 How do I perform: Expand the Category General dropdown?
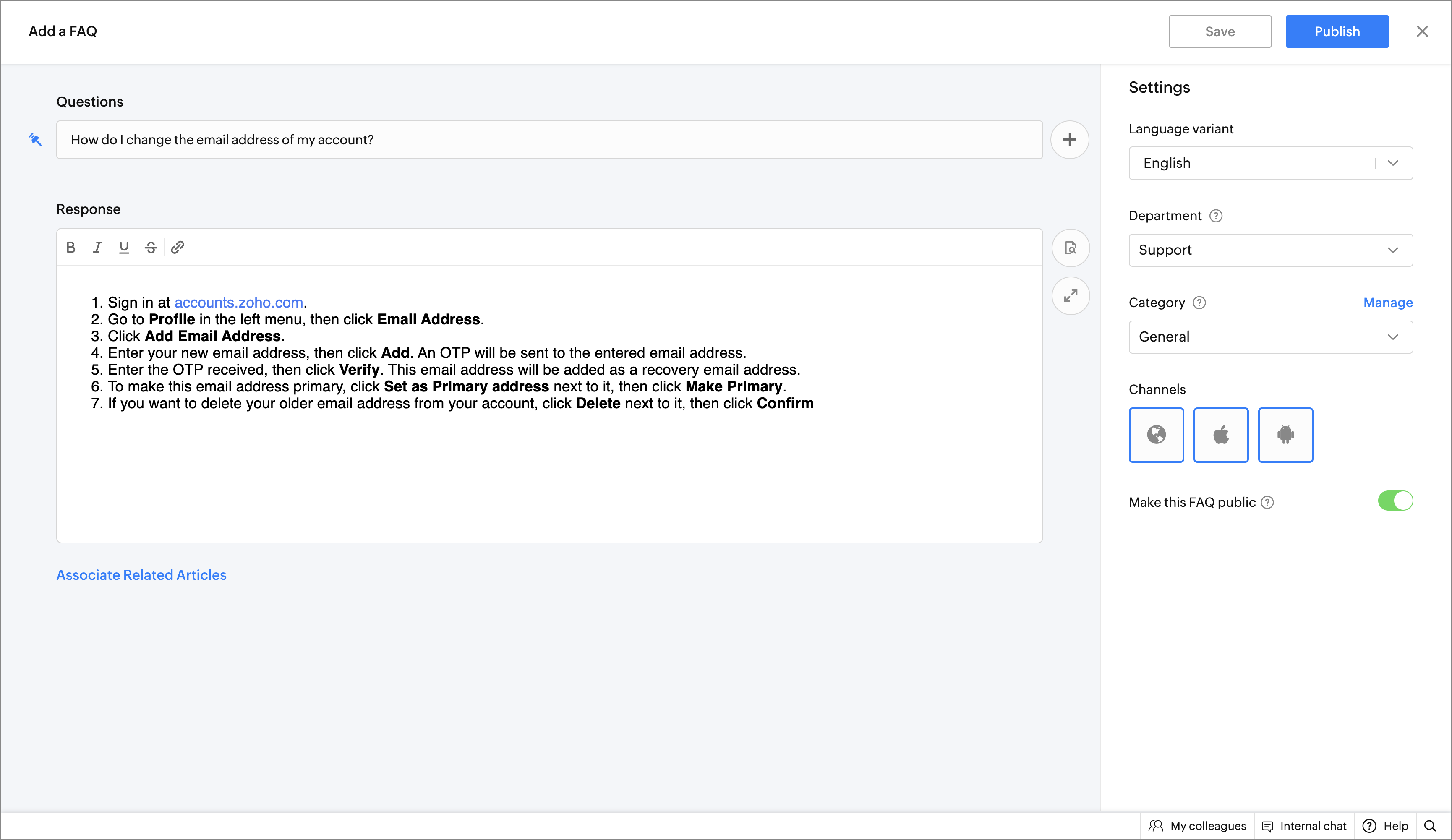(x=1270, y=337)
